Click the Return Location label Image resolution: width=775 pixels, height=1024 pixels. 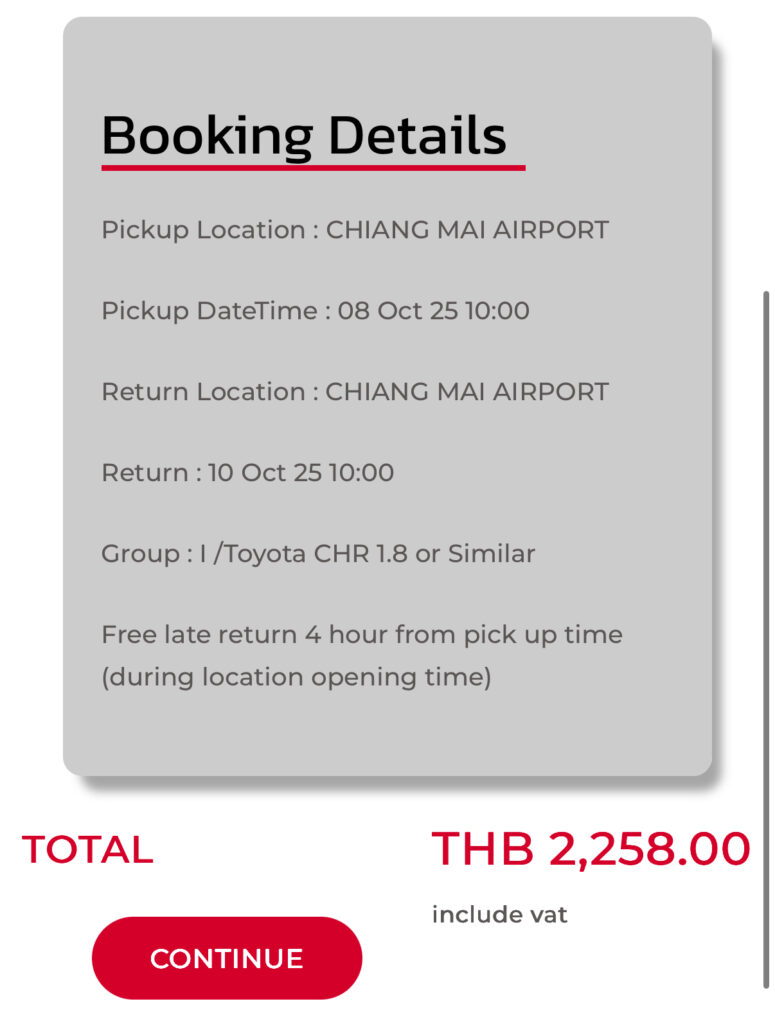coord(203,391)
